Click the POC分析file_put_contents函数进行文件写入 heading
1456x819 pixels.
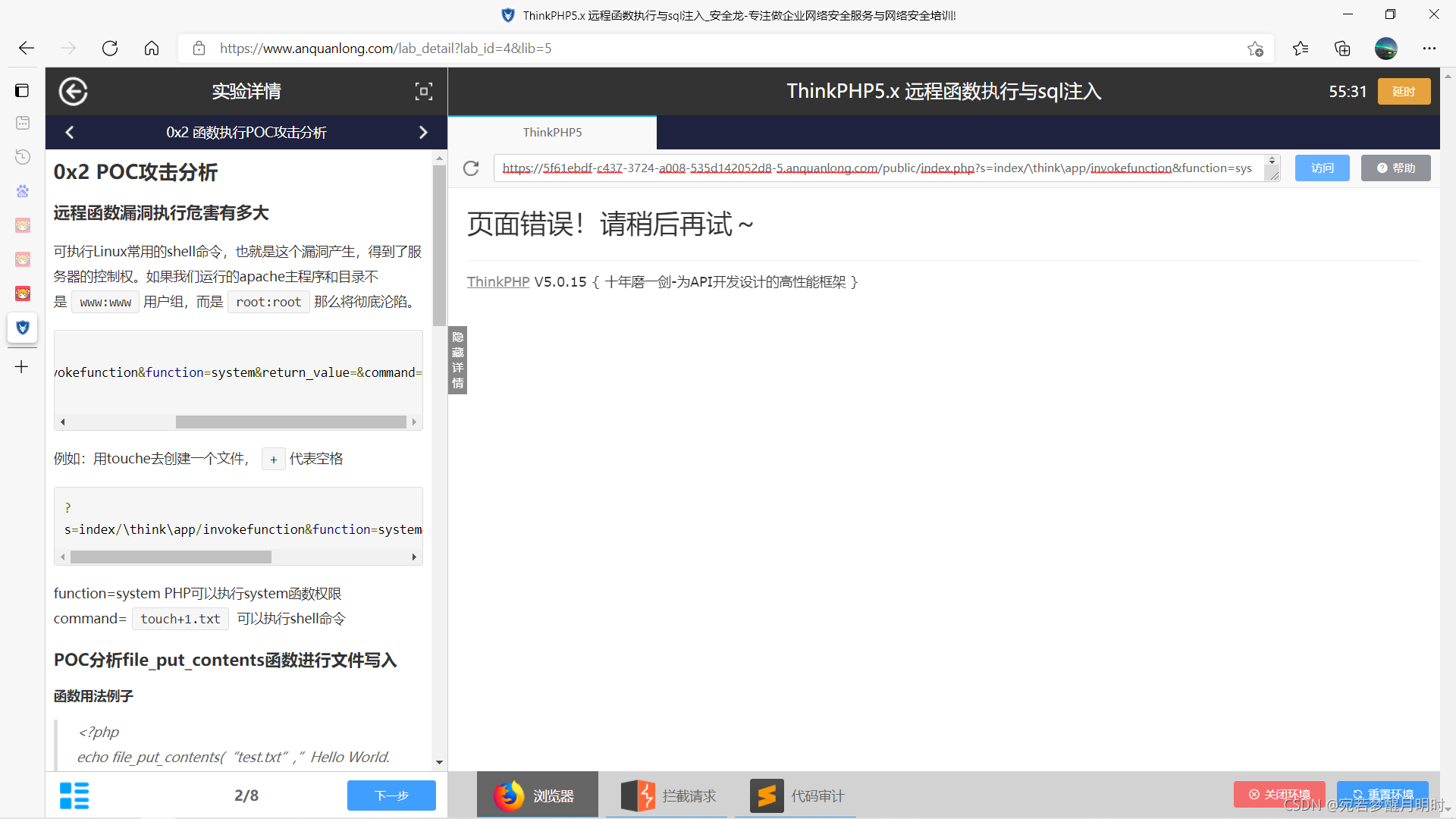click(x=225, y=660)
